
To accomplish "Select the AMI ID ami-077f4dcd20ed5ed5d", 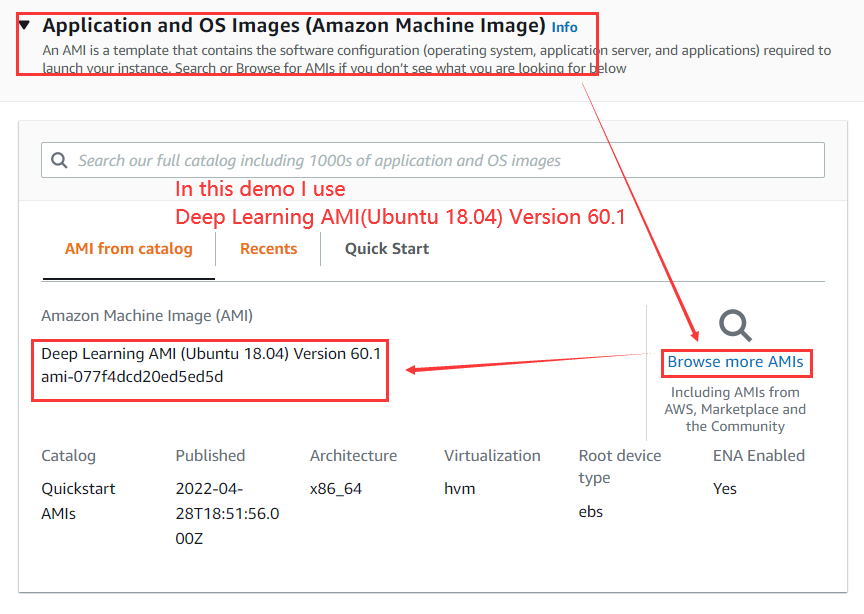I will point(132,377).
